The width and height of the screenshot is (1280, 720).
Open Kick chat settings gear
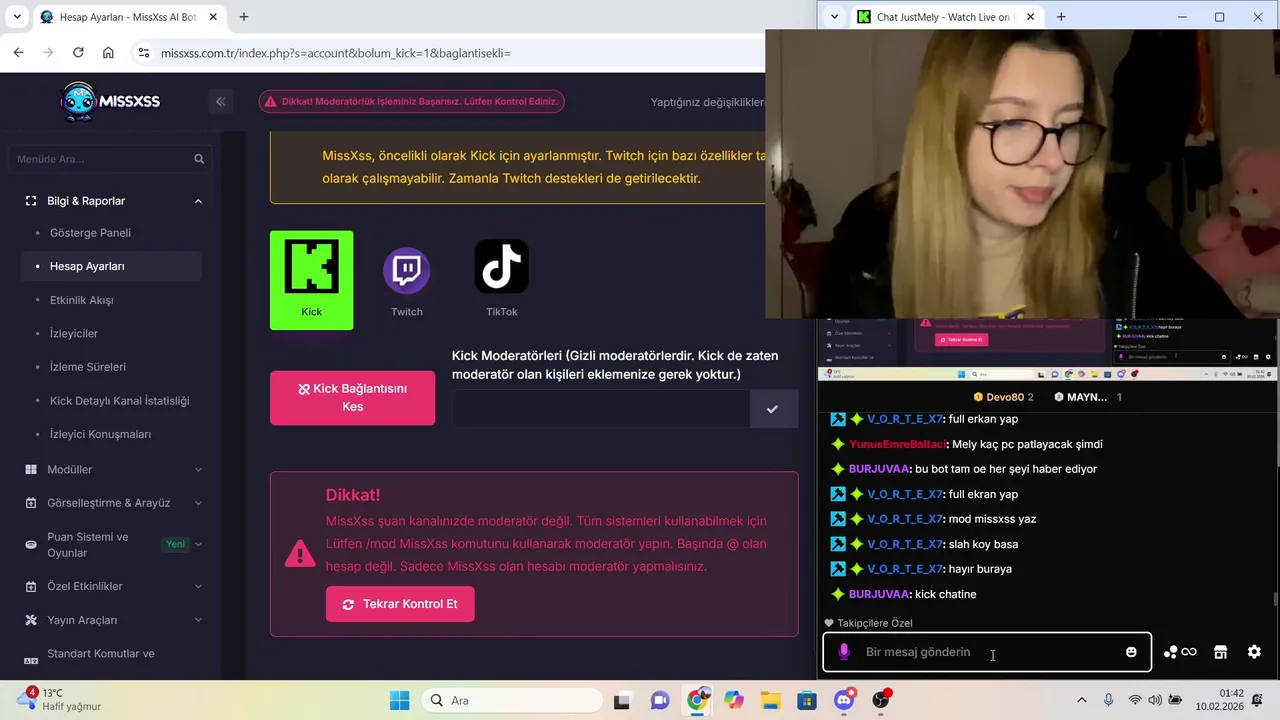coord(1254,652)
